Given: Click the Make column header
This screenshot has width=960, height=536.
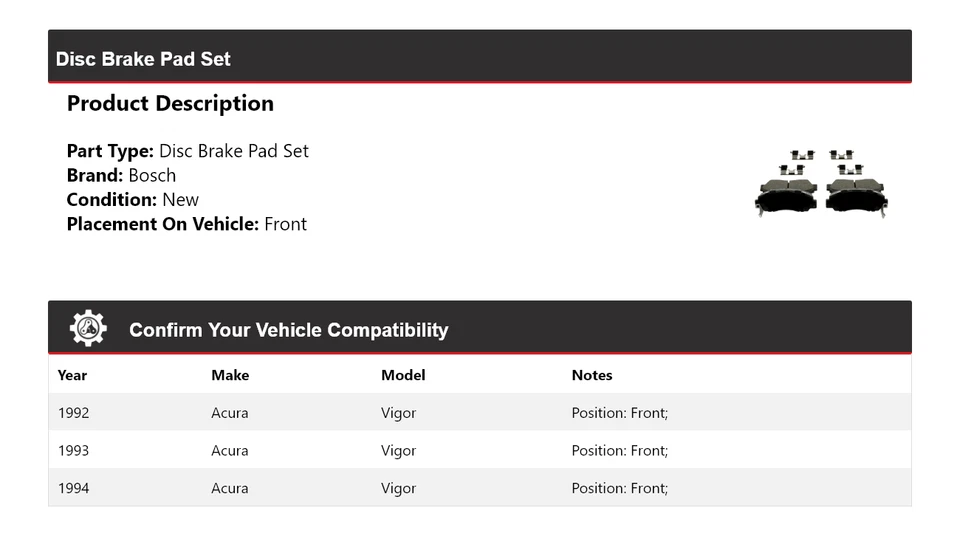Looking at the screenshot, I should point(230,375).
